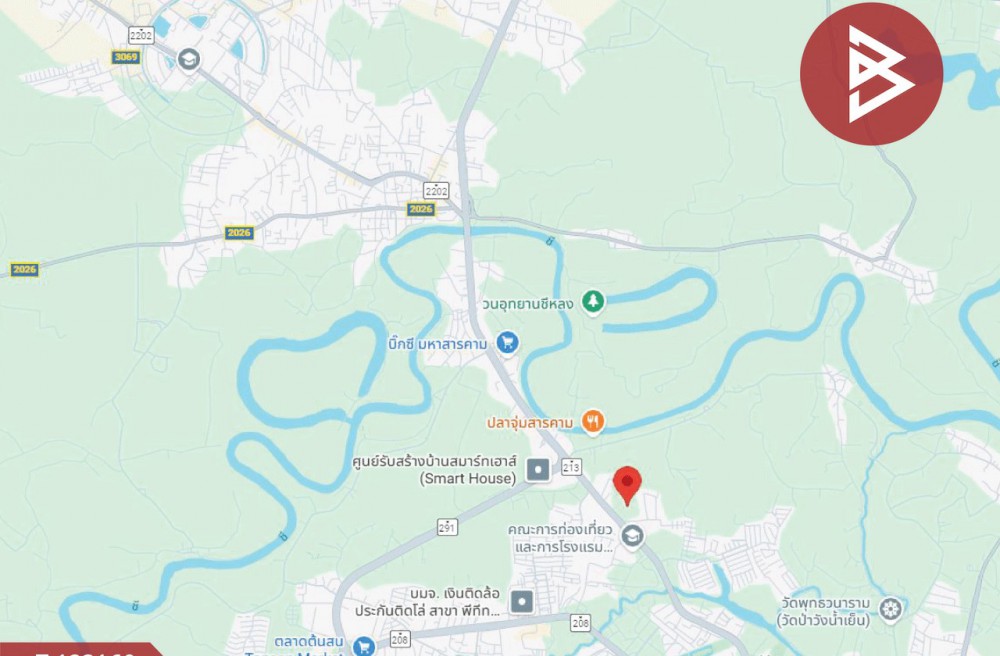Select the วนอุทยานชีหลง park label
The width and height of the screenshot is (1000, 656).
click(527, 304)
